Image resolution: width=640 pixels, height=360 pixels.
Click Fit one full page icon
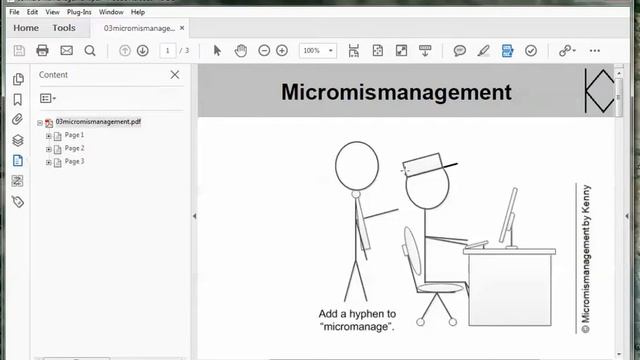pyautogui.click(x=378, y=51)
